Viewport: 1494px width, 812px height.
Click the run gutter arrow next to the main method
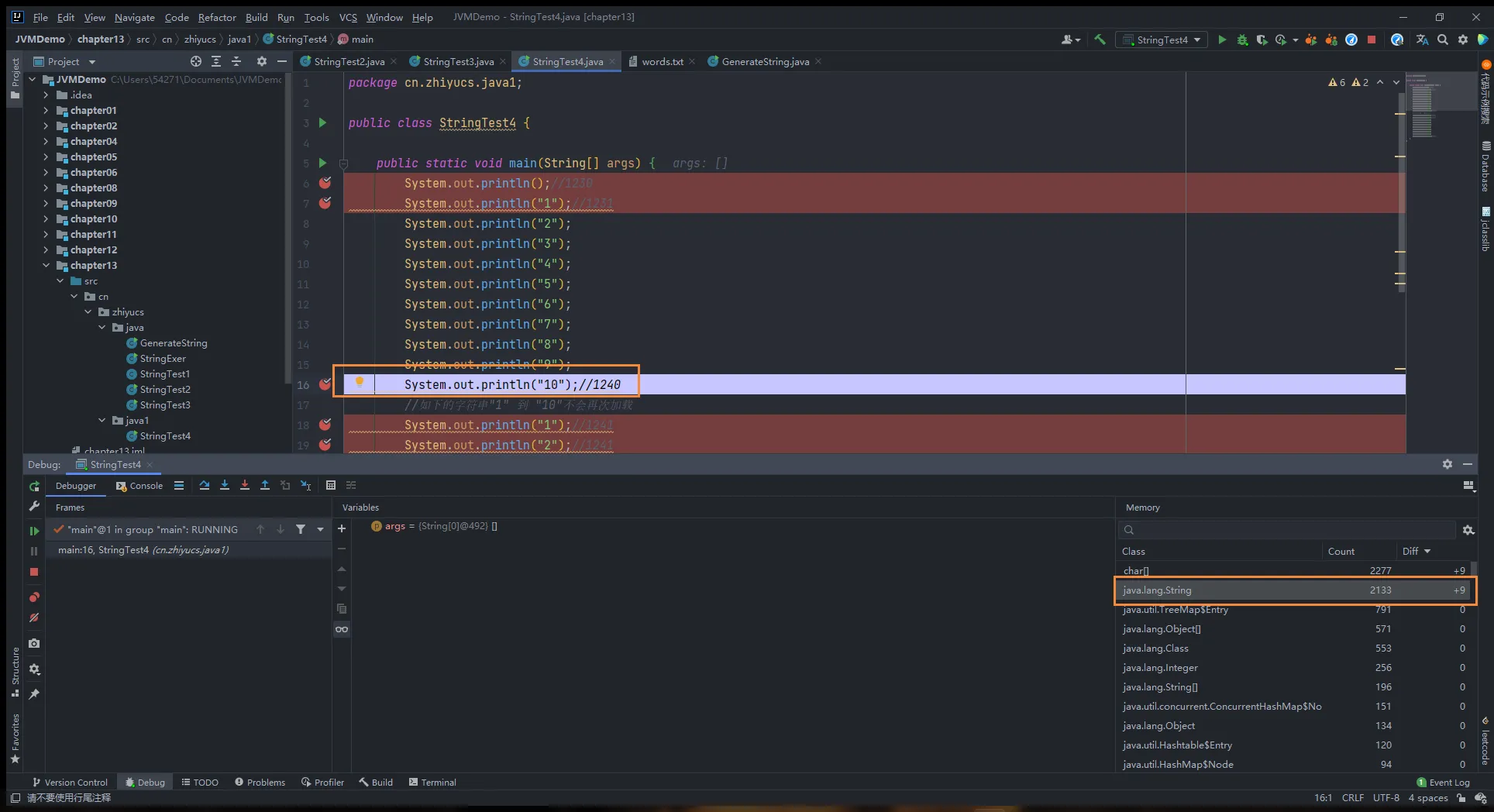323,163
